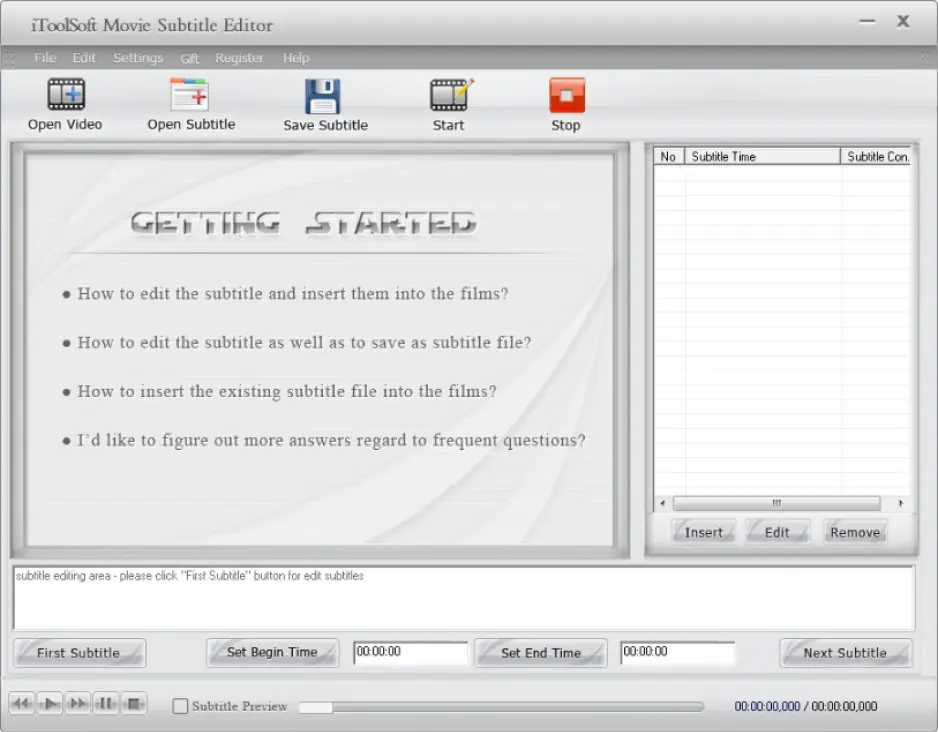Open the Edit menu
The height and width of the screenshot is (732, 938).
click(84, 57)
